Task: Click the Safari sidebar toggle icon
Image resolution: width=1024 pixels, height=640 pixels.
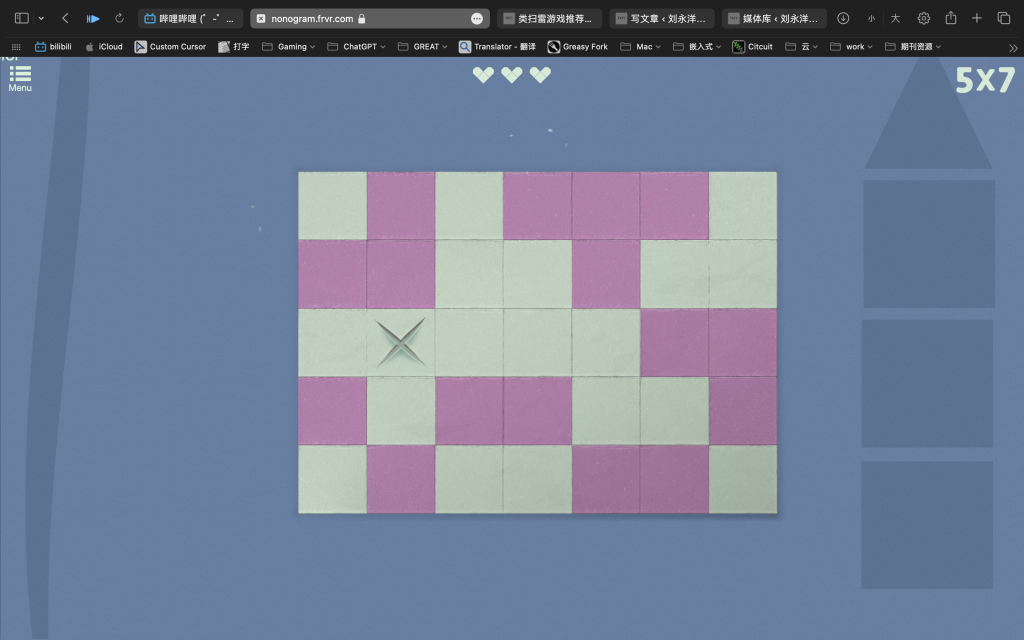Action: pyautogui.click(x=21, y=18)
